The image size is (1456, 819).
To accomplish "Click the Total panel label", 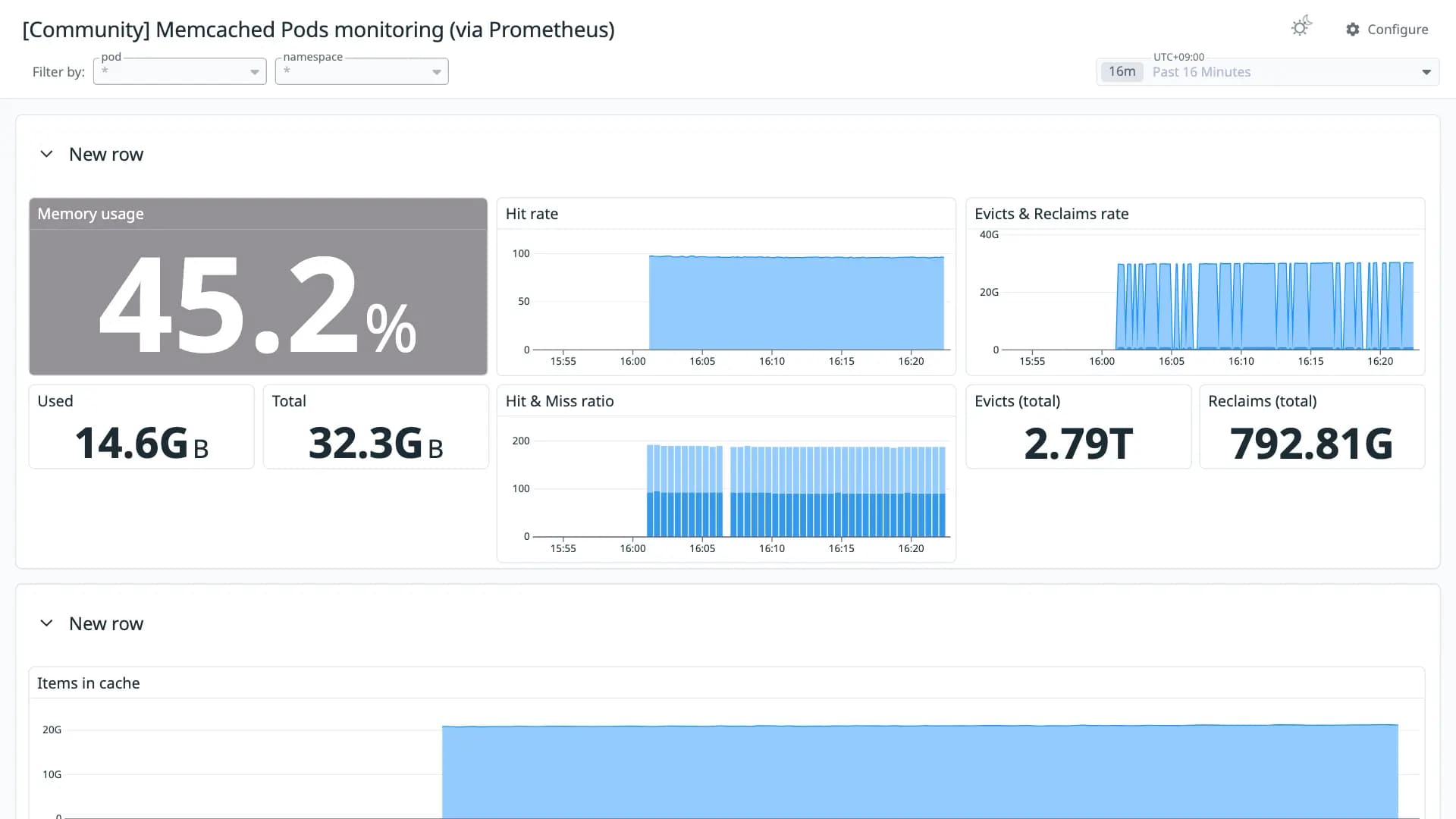I will coord(289,401).
